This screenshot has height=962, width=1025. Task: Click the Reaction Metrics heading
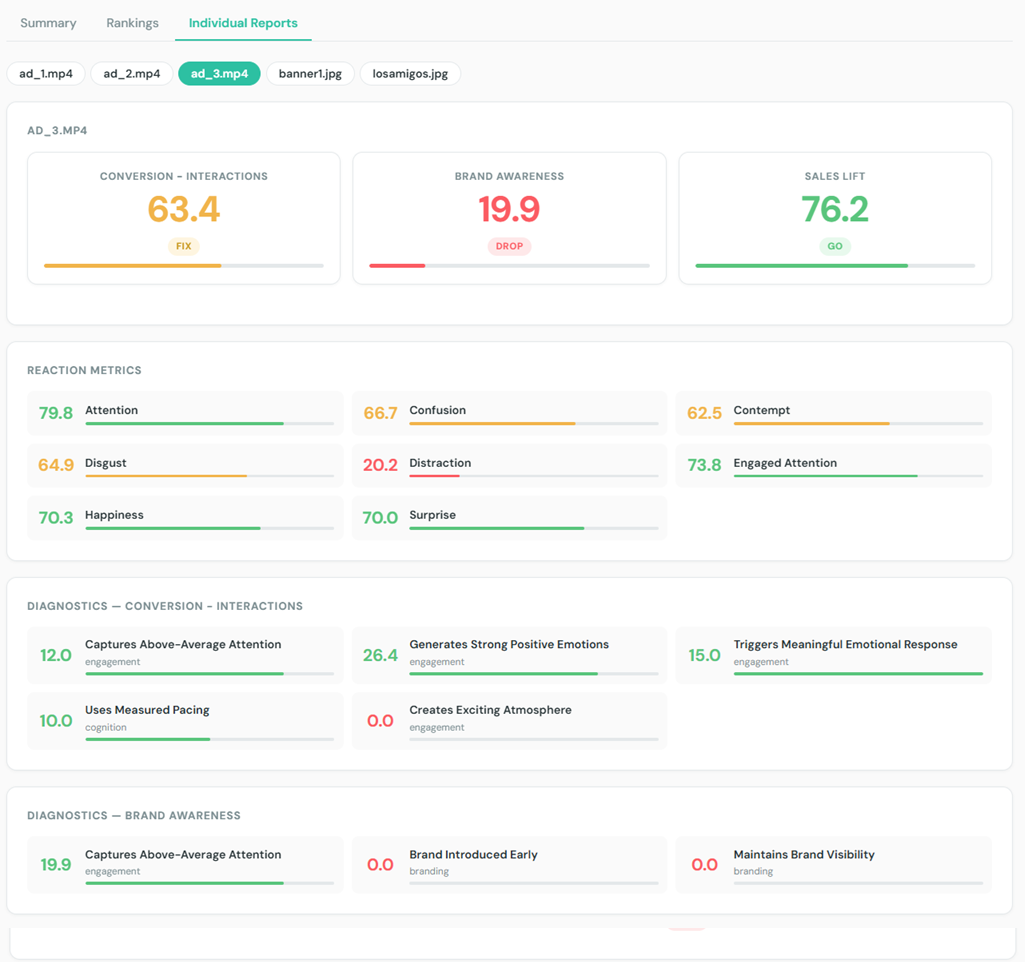84,371
